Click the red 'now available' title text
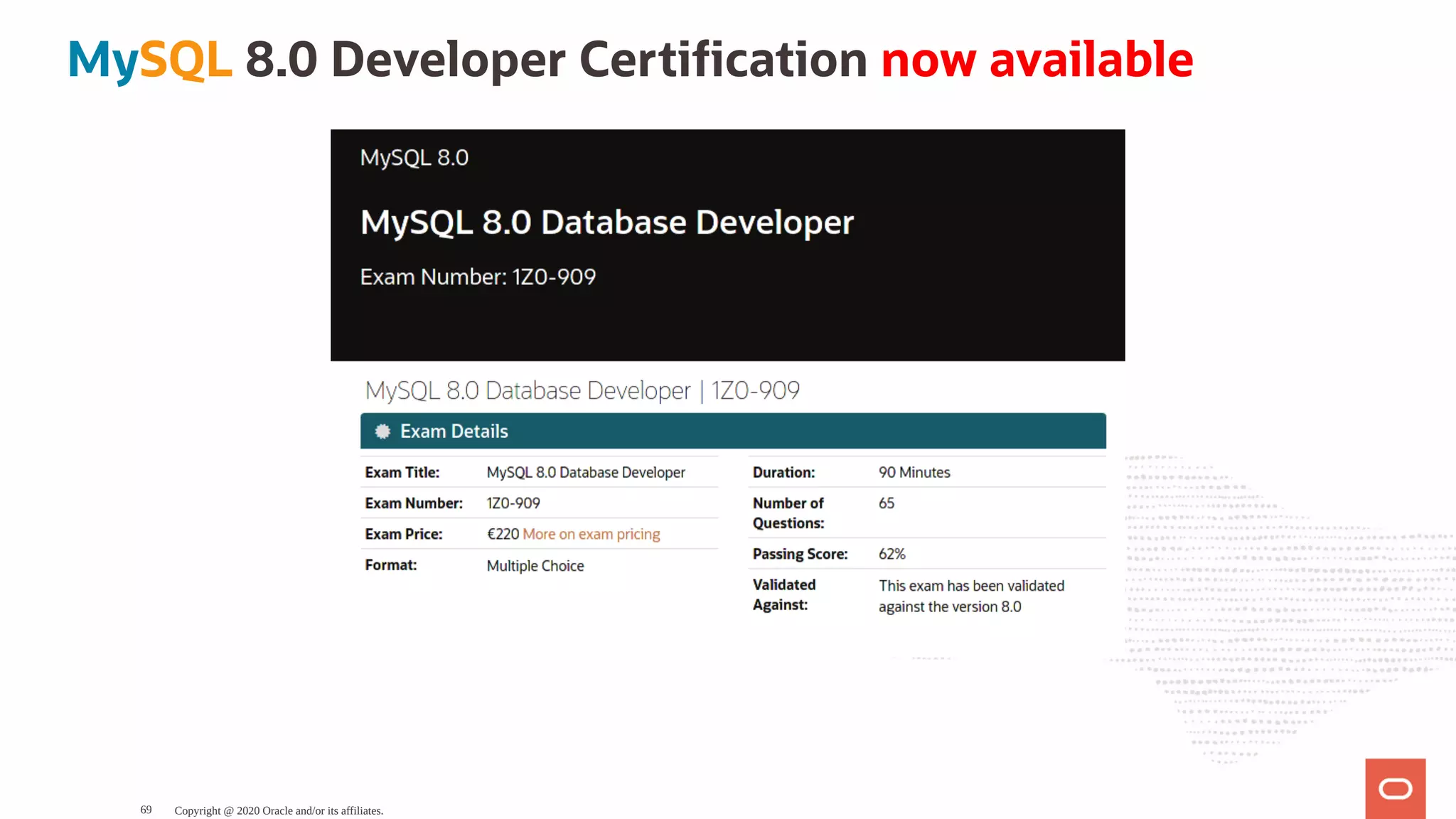 (x=1037, y=59)
